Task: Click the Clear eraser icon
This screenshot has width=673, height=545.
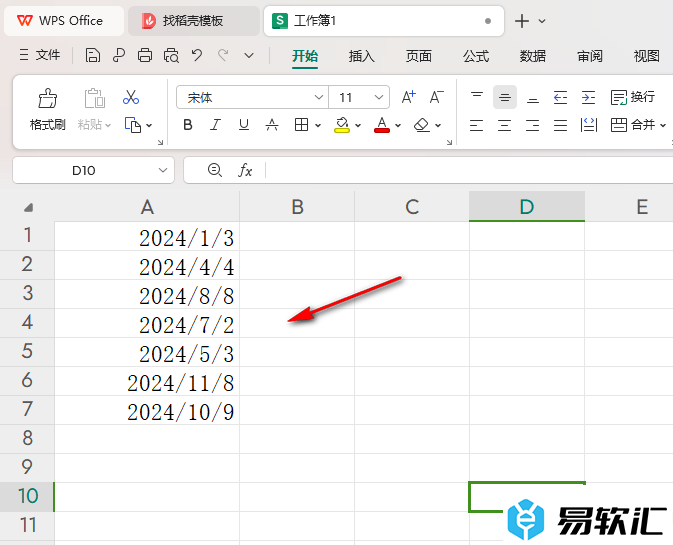Action: pos(422,125)
